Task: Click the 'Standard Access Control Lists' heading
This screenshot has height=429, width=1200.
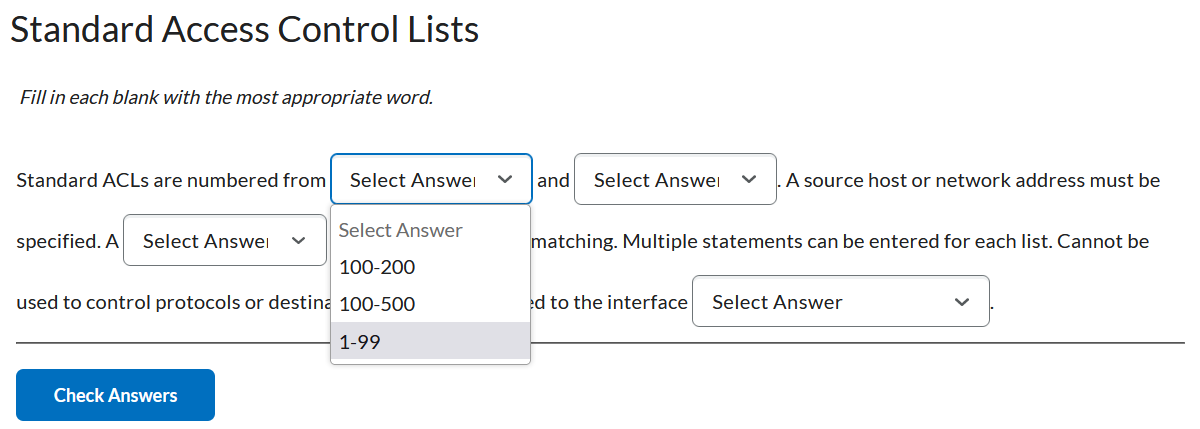Action: (244, 30)
